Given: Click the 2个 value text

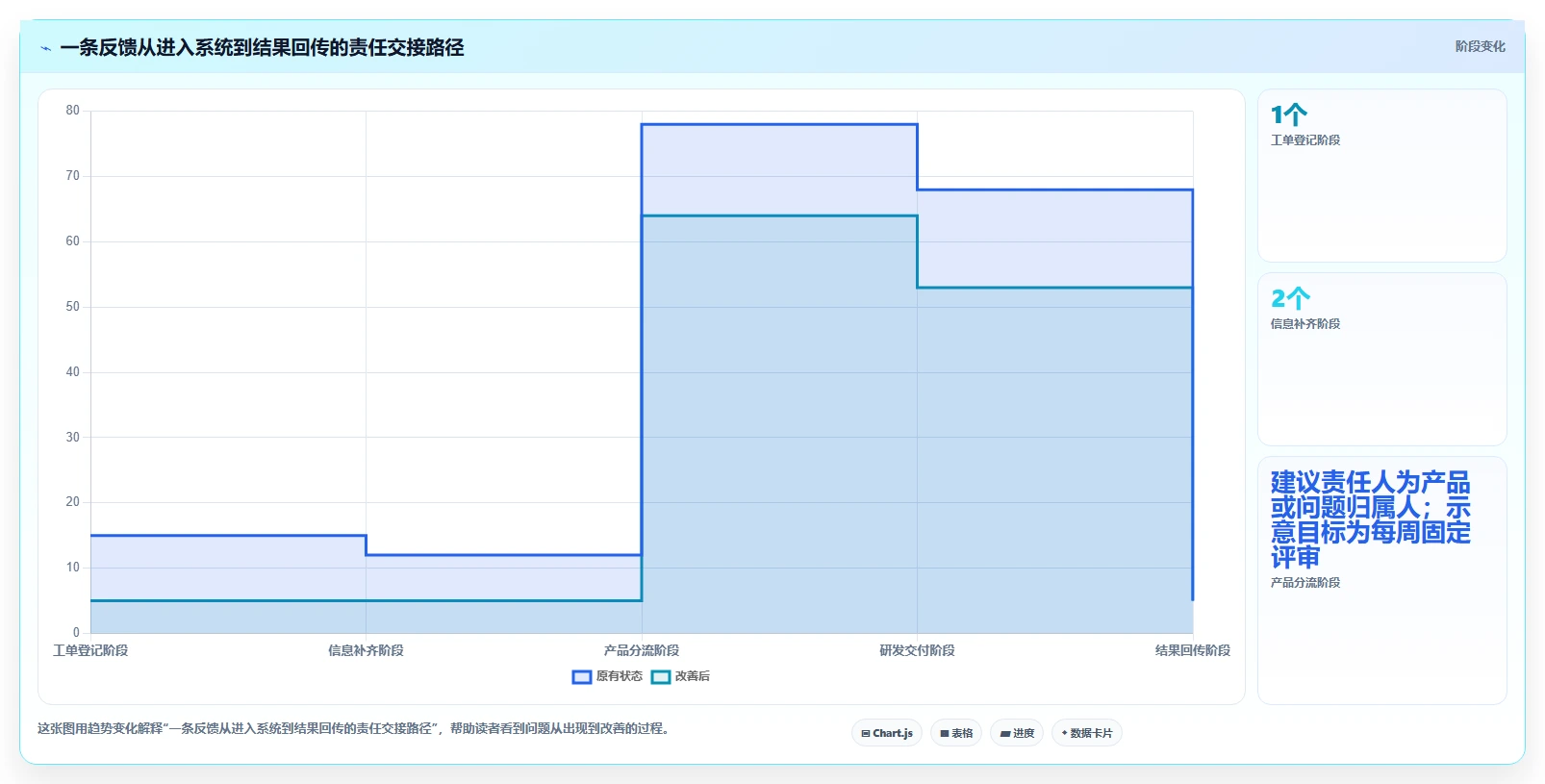Looking at the screenshot, I should (x=1291, y=298).
